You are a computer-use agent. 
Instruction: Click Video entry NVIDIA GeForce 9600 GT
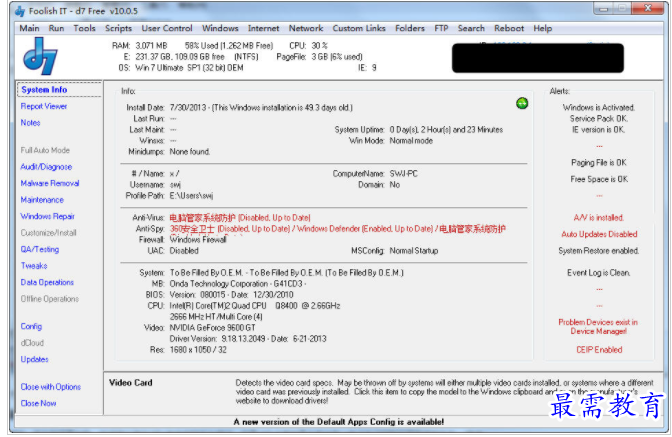click(213, 328)
